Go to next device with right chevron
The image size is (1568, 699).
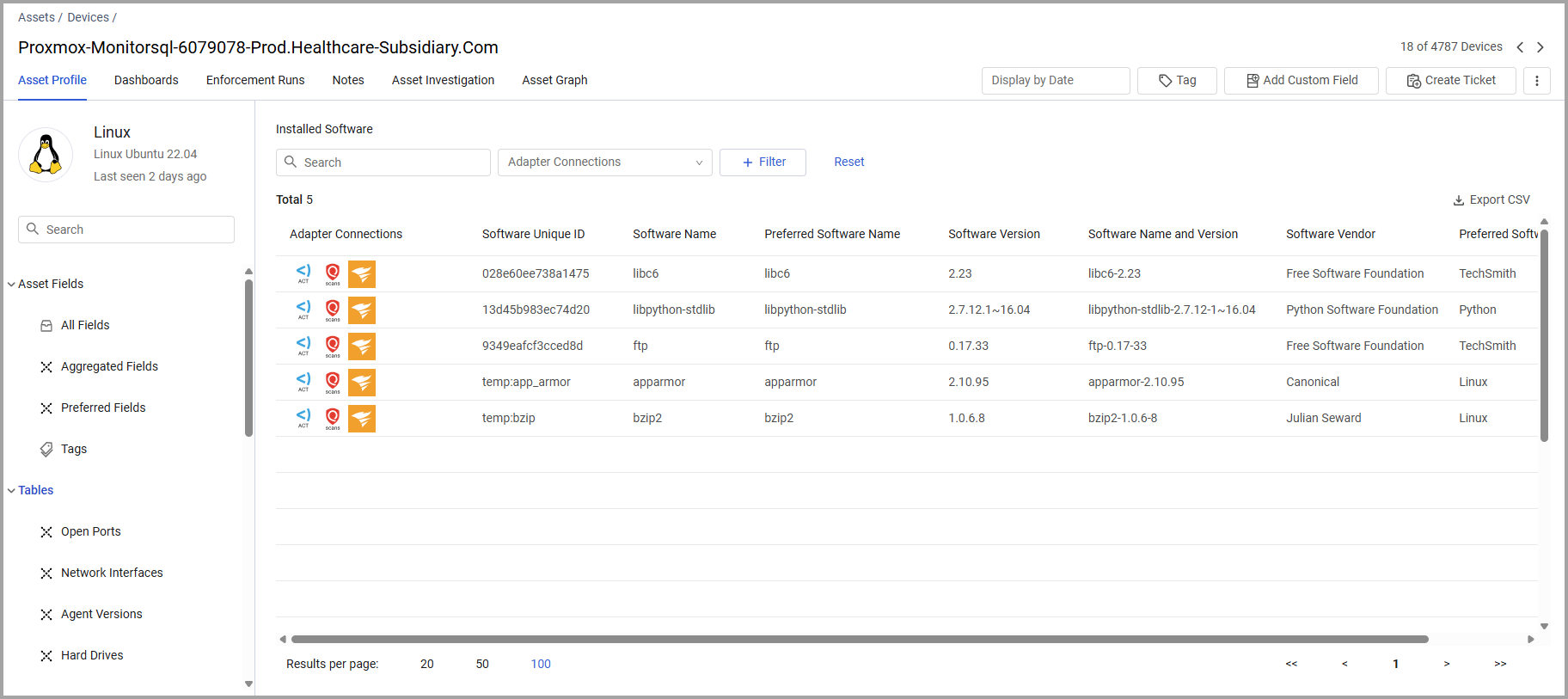(1540, 47)
